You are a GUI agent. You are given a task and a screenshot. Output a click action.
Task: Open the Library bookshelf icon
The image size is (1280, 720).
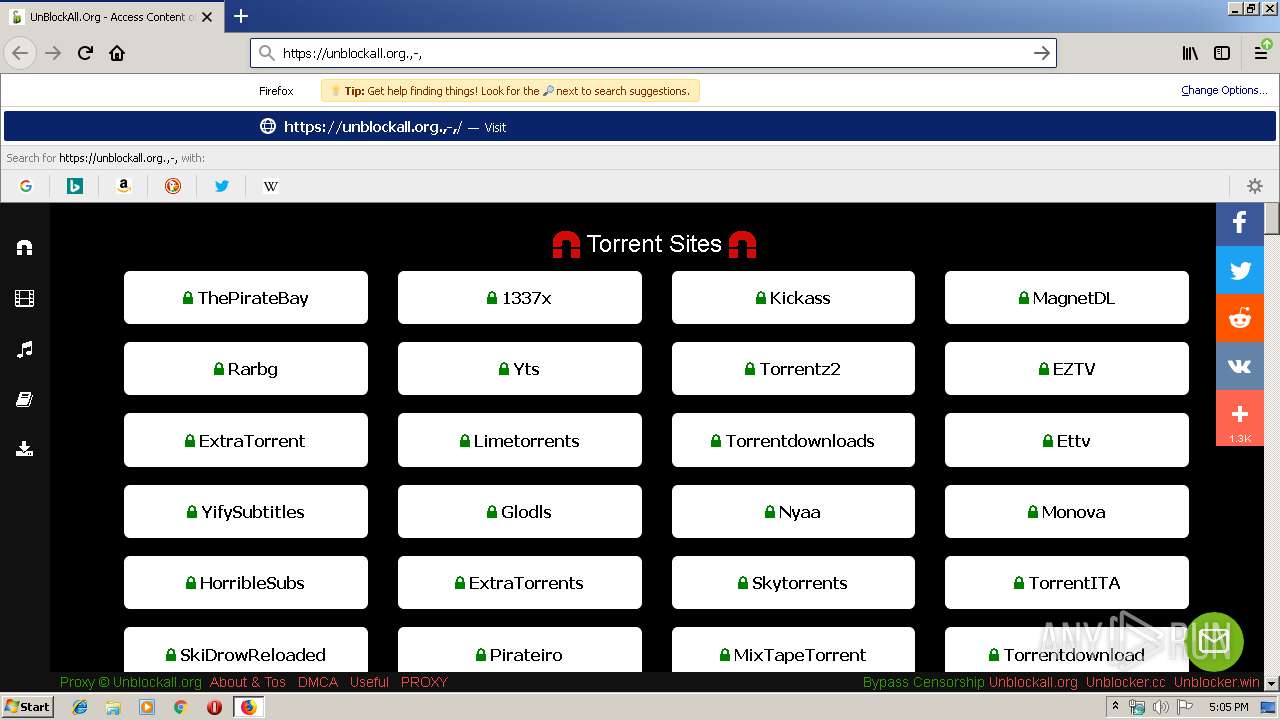(x=1190, y=53)
